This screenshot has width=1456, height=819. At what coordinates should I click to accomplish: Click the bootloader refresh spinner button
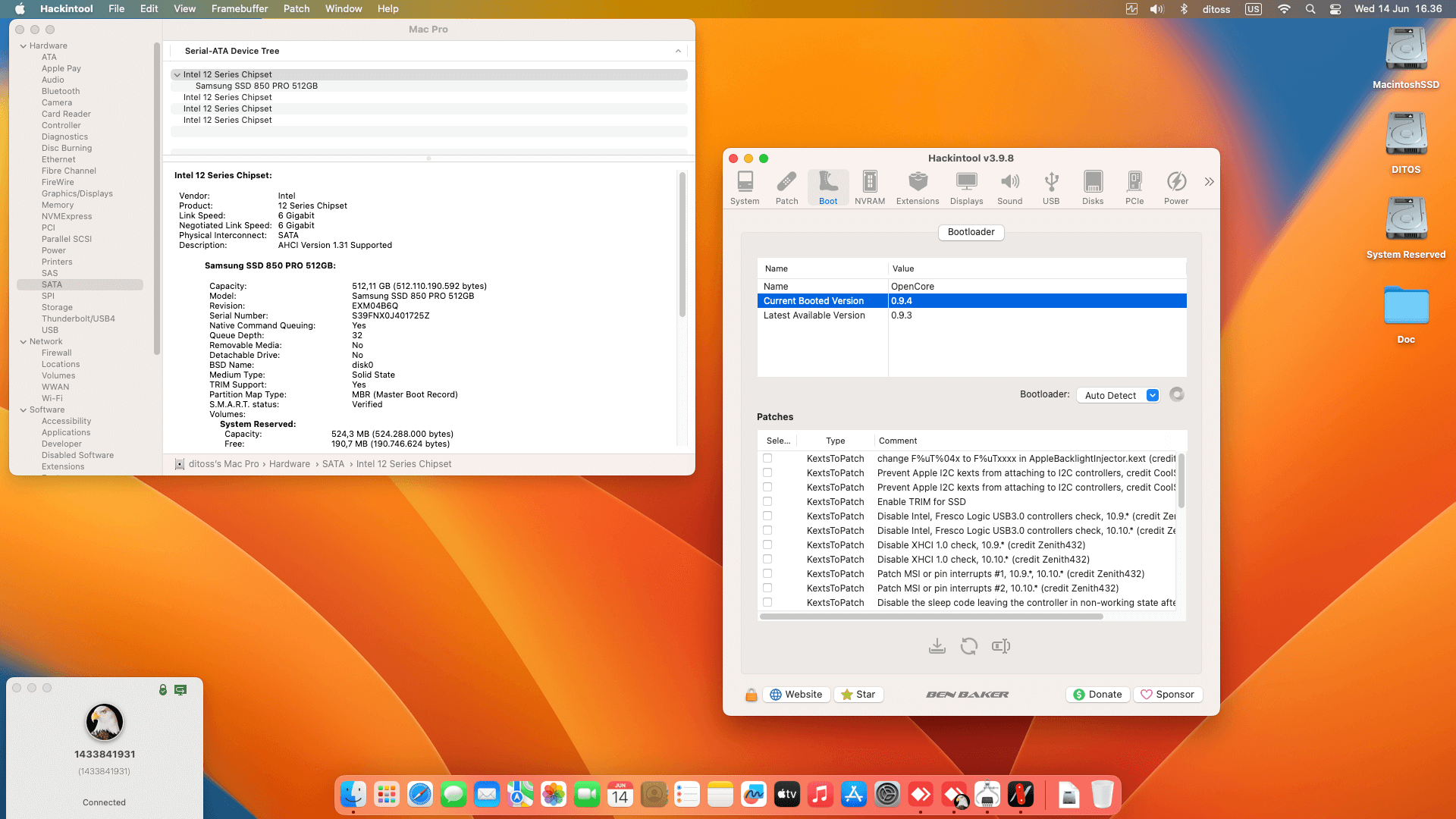[x=1177, y=394]
